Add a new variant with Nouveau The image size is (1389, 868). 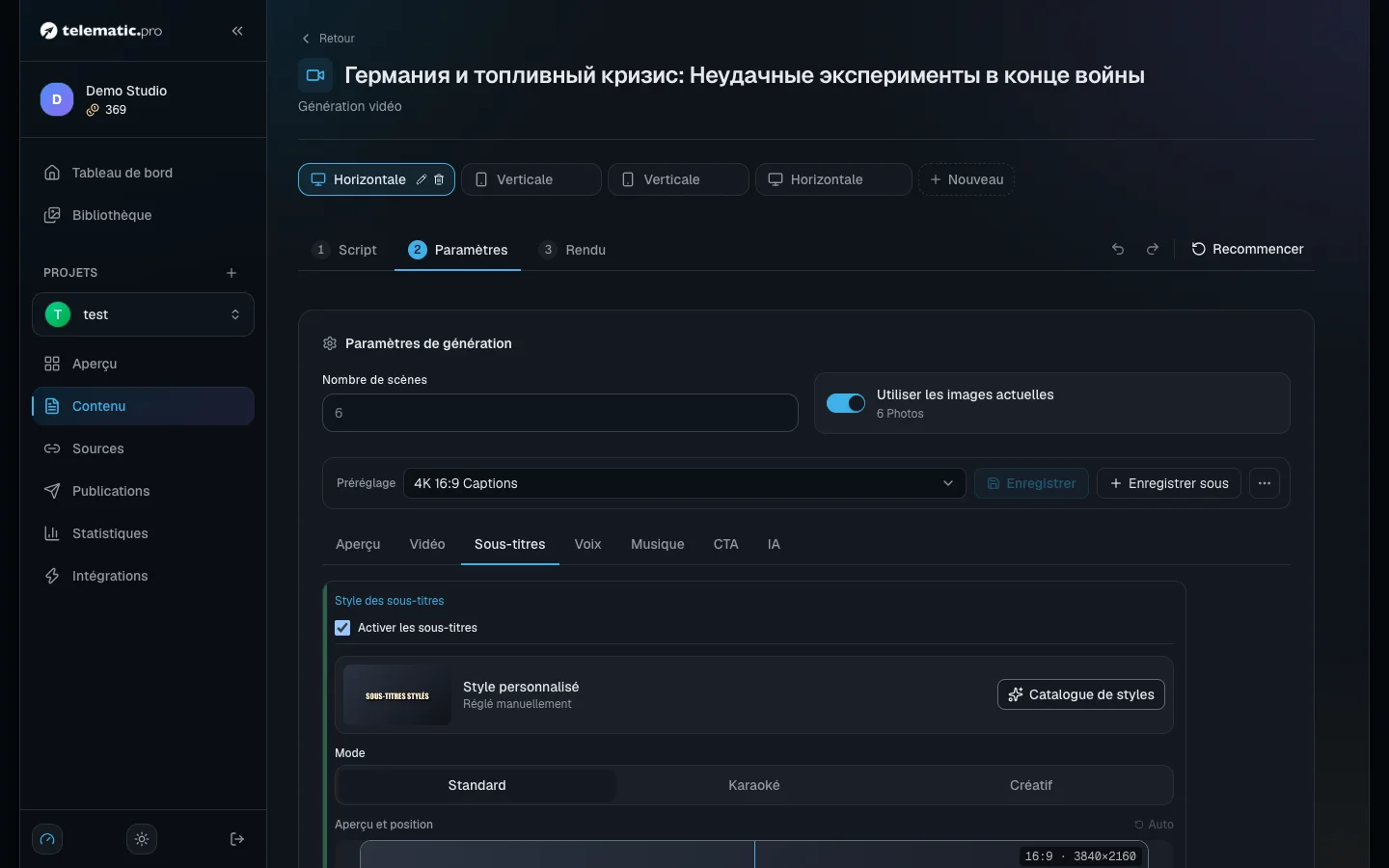(x=967, y=179)
